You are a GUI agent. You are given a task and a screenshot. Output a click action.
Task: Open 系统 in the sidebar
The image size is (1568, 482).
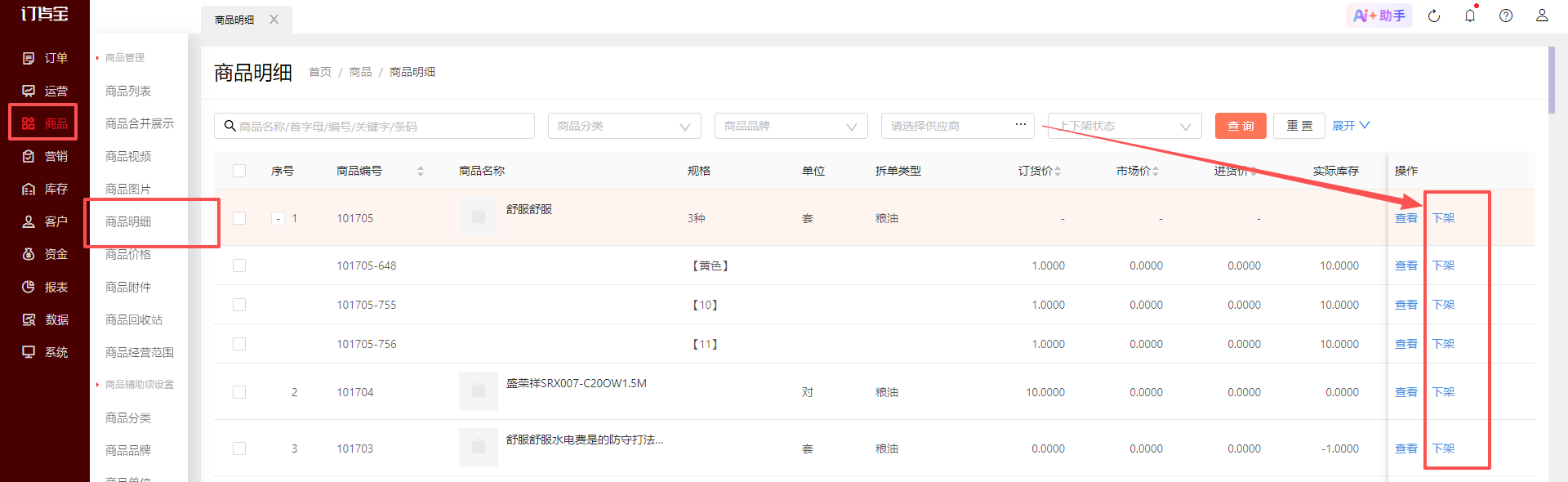(x=45, y=352)
